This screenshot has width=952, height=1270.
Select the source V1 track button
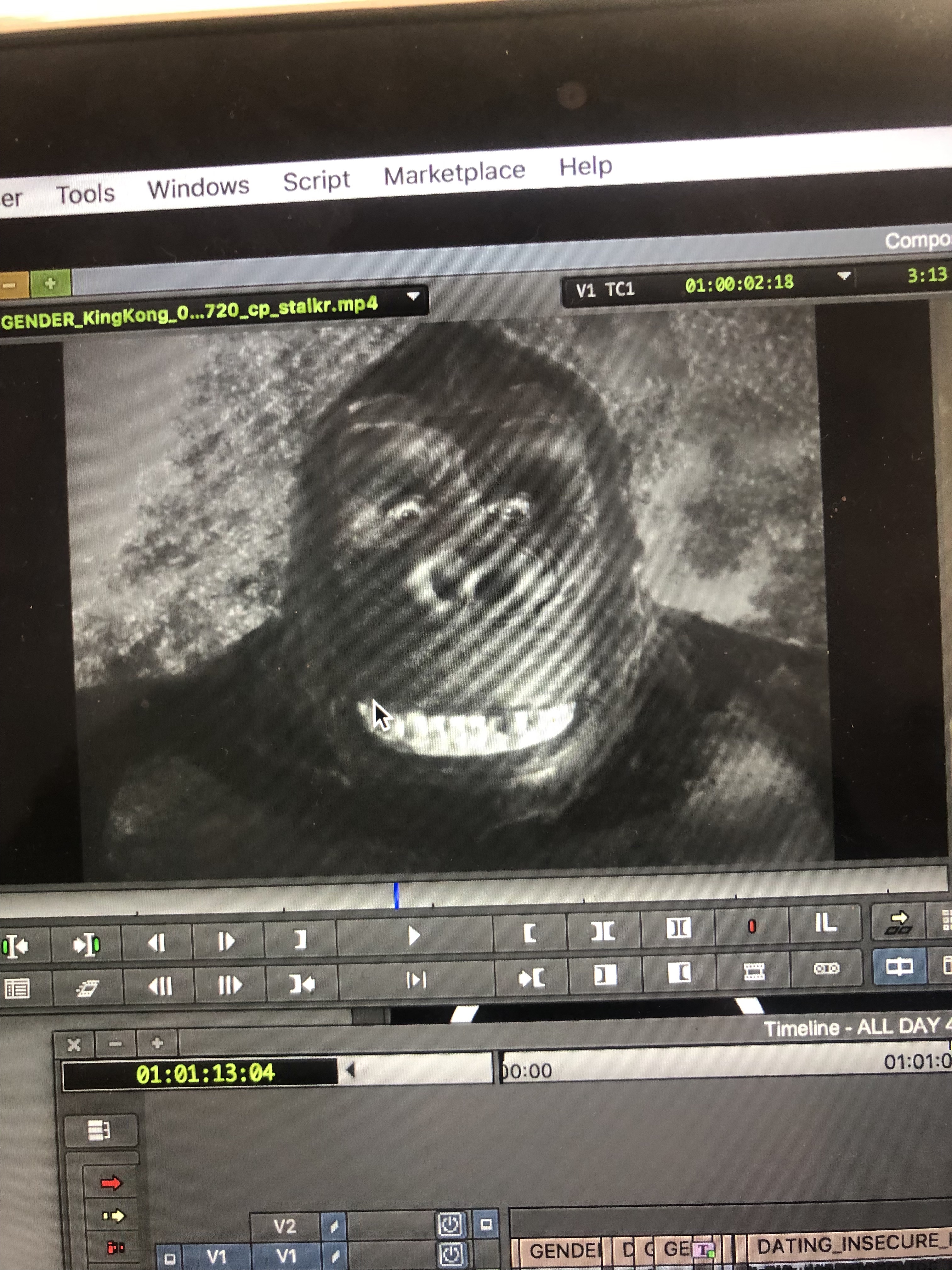[216, 1257]
